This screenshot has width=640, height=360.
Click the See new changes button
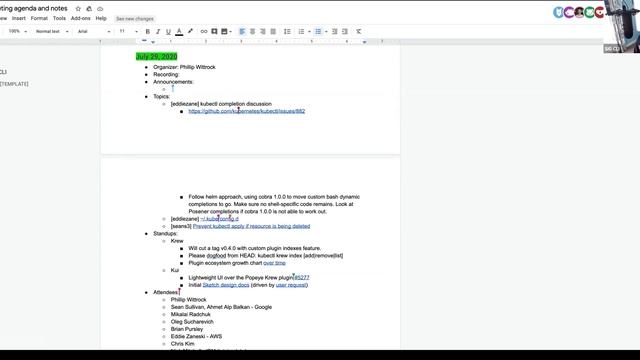(135, 19)
